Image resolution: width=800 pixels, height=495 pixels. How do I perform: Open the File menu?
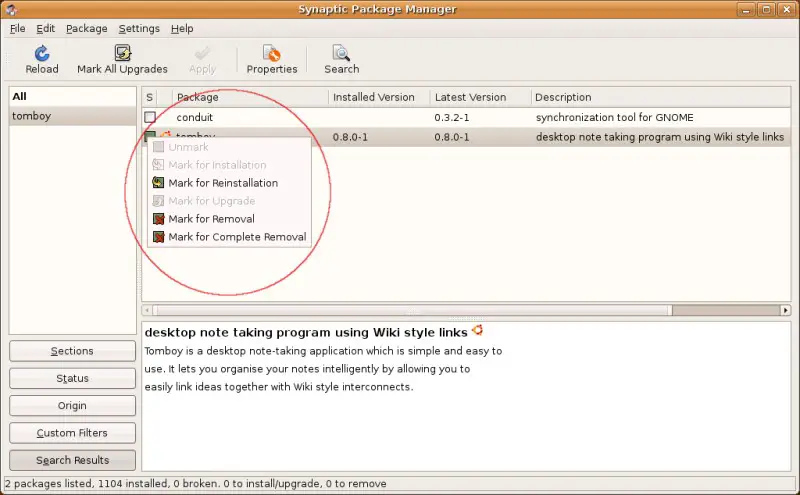[x=17, y=29]
